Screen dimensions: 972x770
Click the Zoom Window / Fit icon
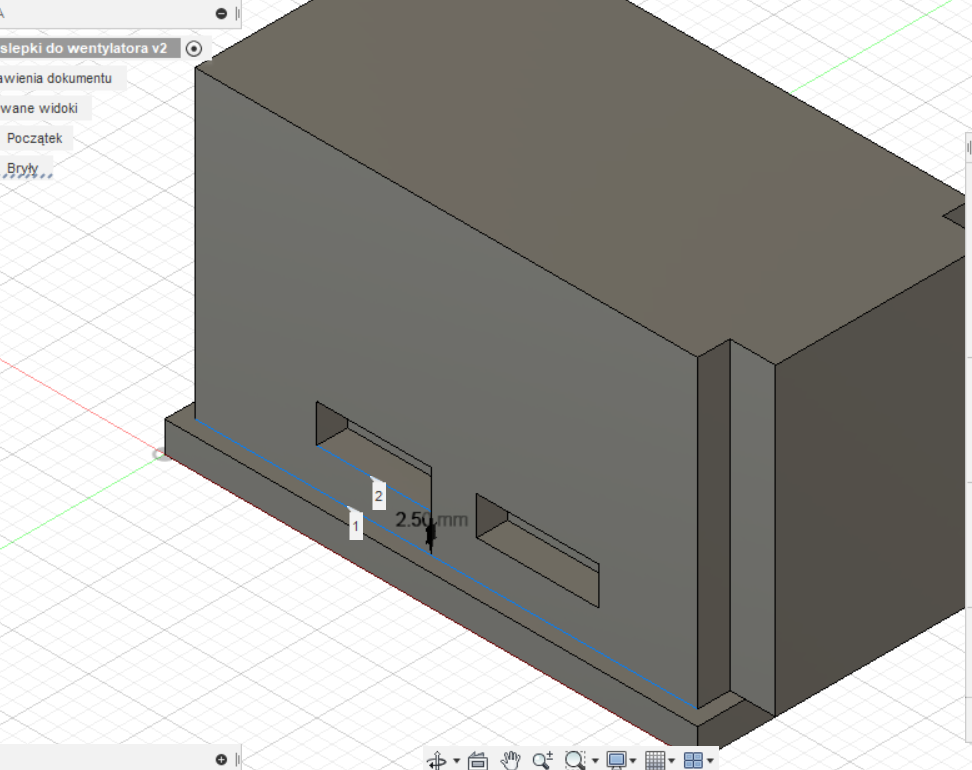tap(575, 760)
